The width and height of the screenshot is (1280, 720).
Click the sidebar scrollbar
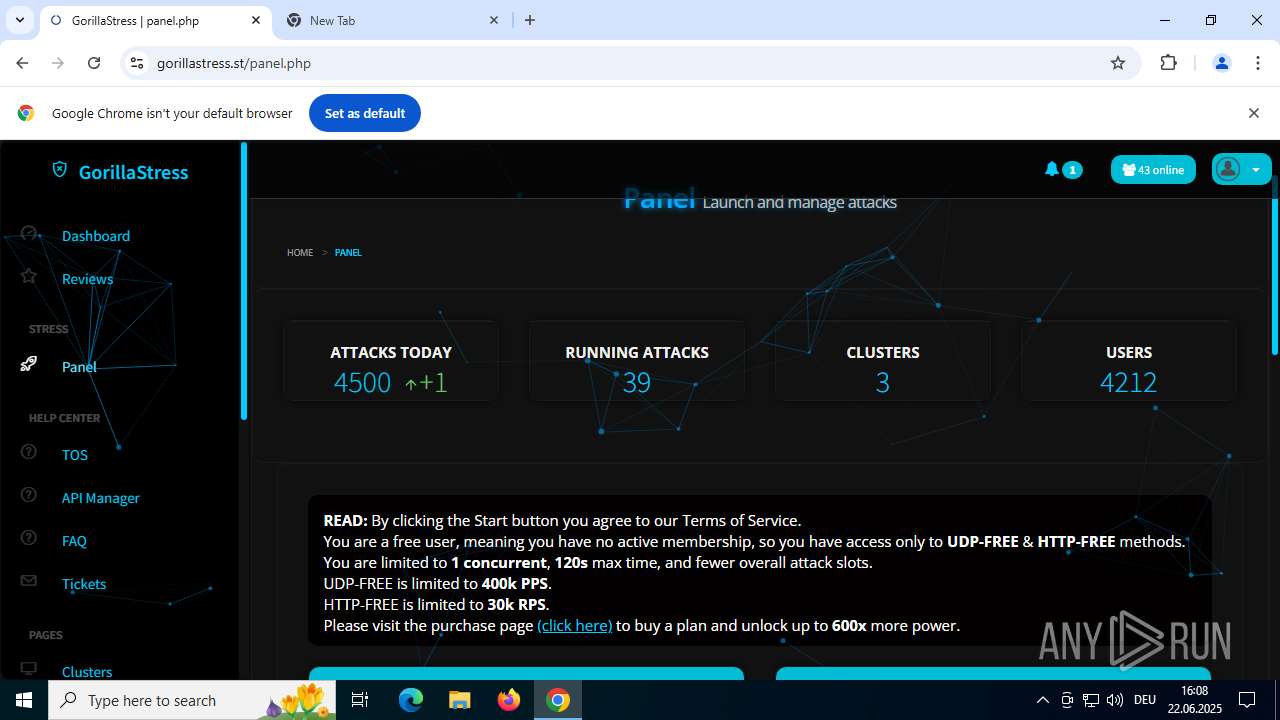(243, 280)
